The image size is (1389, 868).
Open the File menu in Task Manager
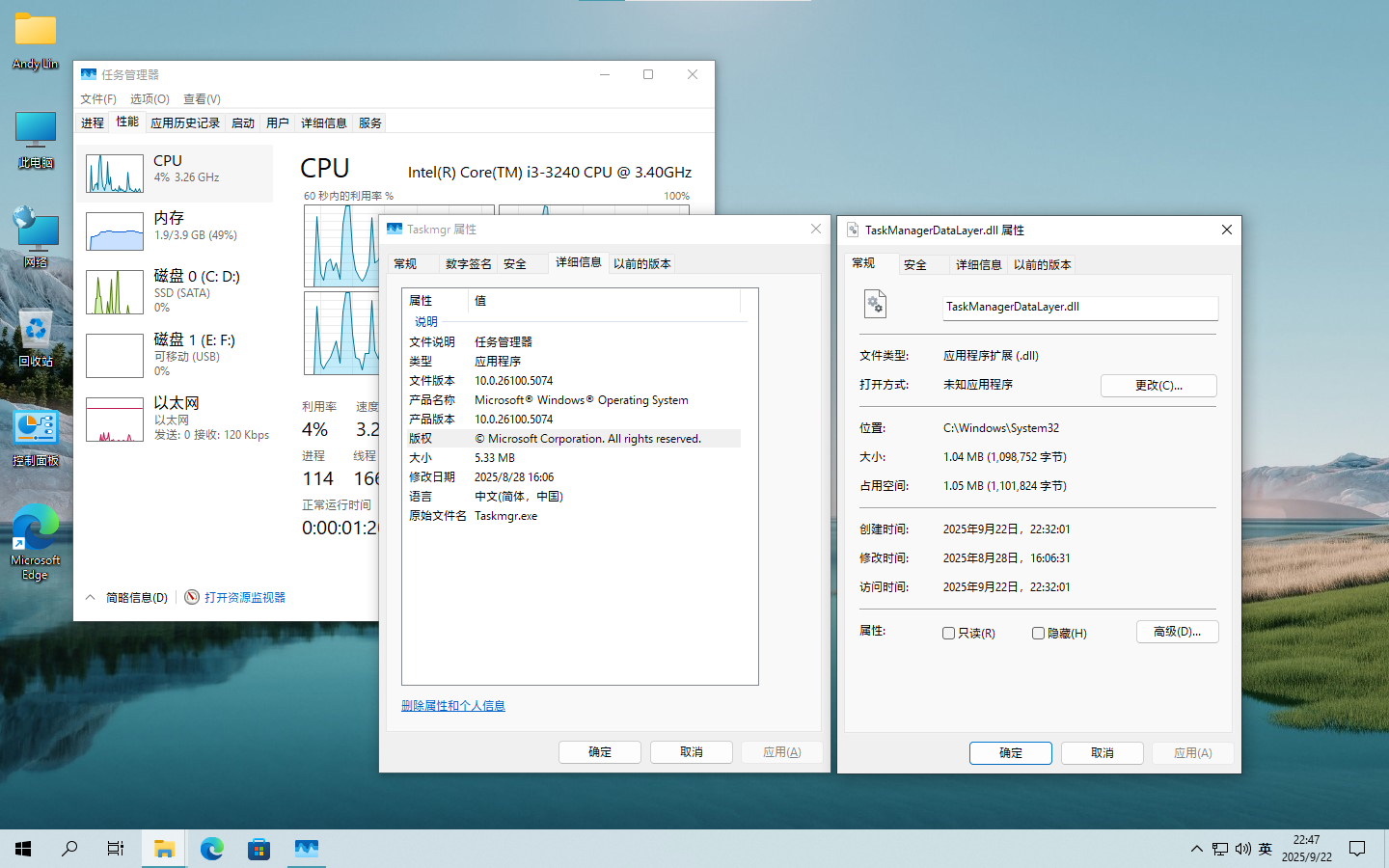pyautogui.click(x=97, y=99)
